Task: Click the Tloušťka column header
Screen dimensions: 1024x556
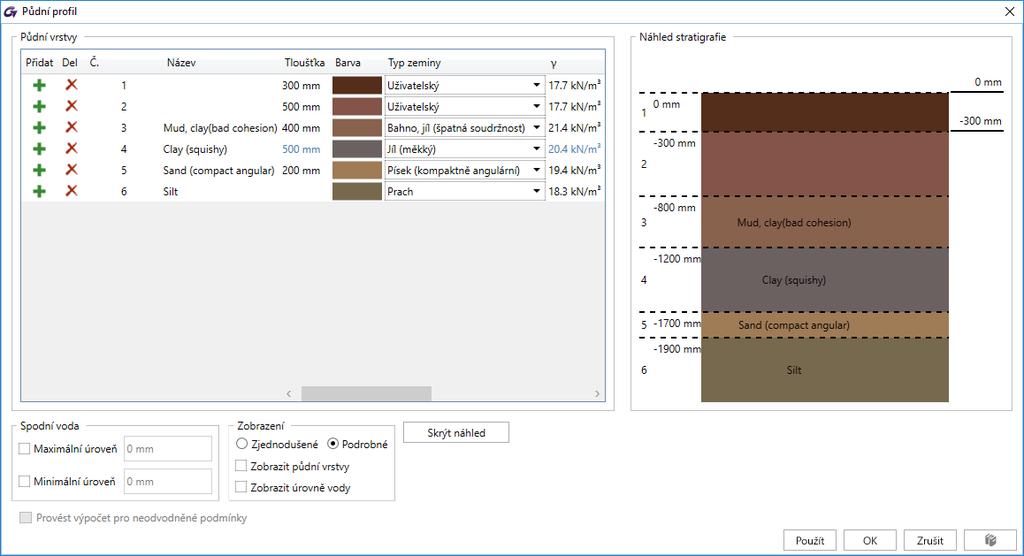Action: point(304,63)
